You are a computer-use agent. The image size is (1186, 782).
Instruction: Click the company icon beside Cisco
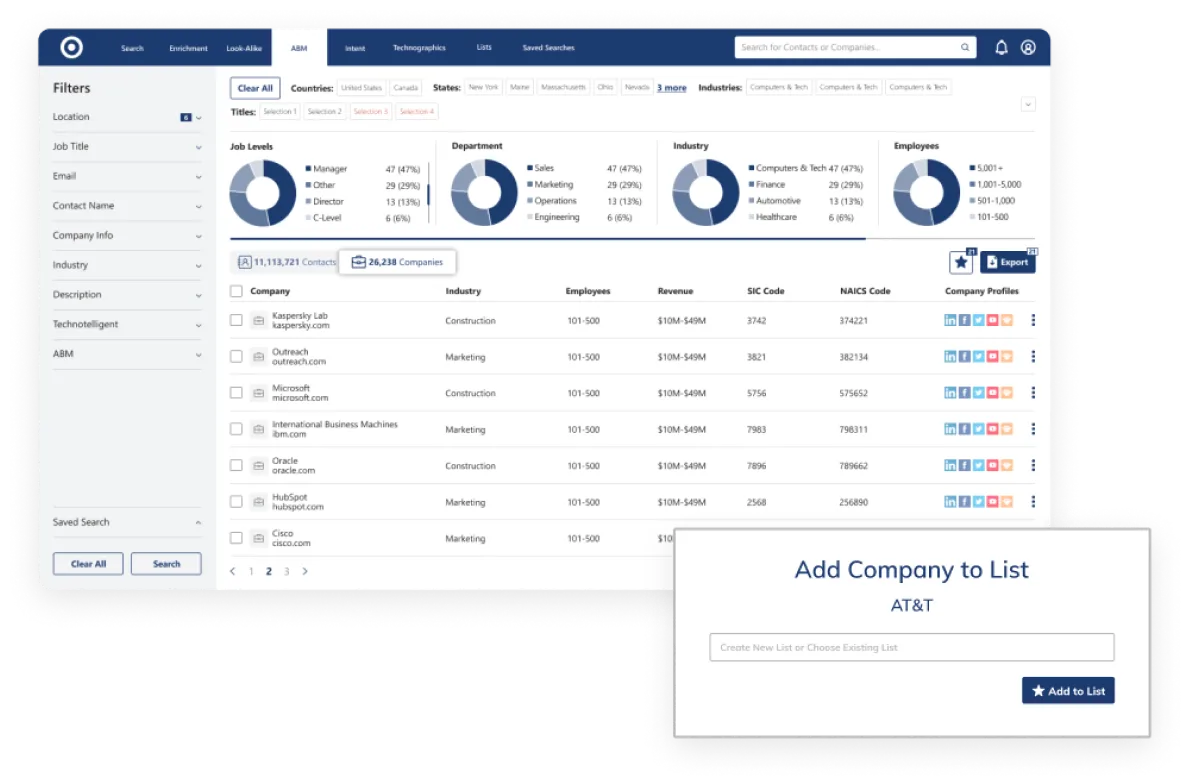click(x=259, y=538)
